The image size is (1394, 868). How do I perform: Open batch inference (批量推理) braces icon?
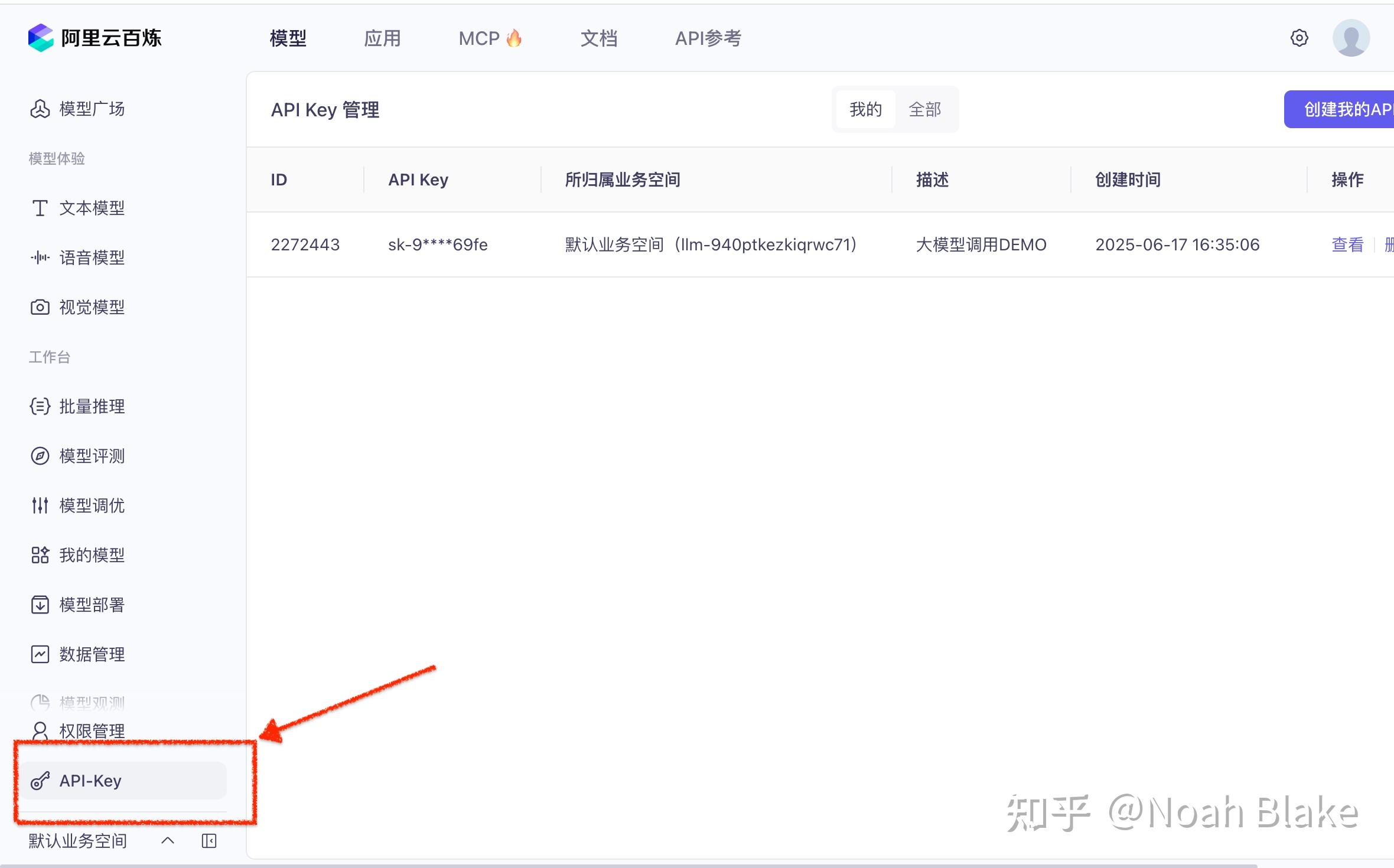[40, 406]
